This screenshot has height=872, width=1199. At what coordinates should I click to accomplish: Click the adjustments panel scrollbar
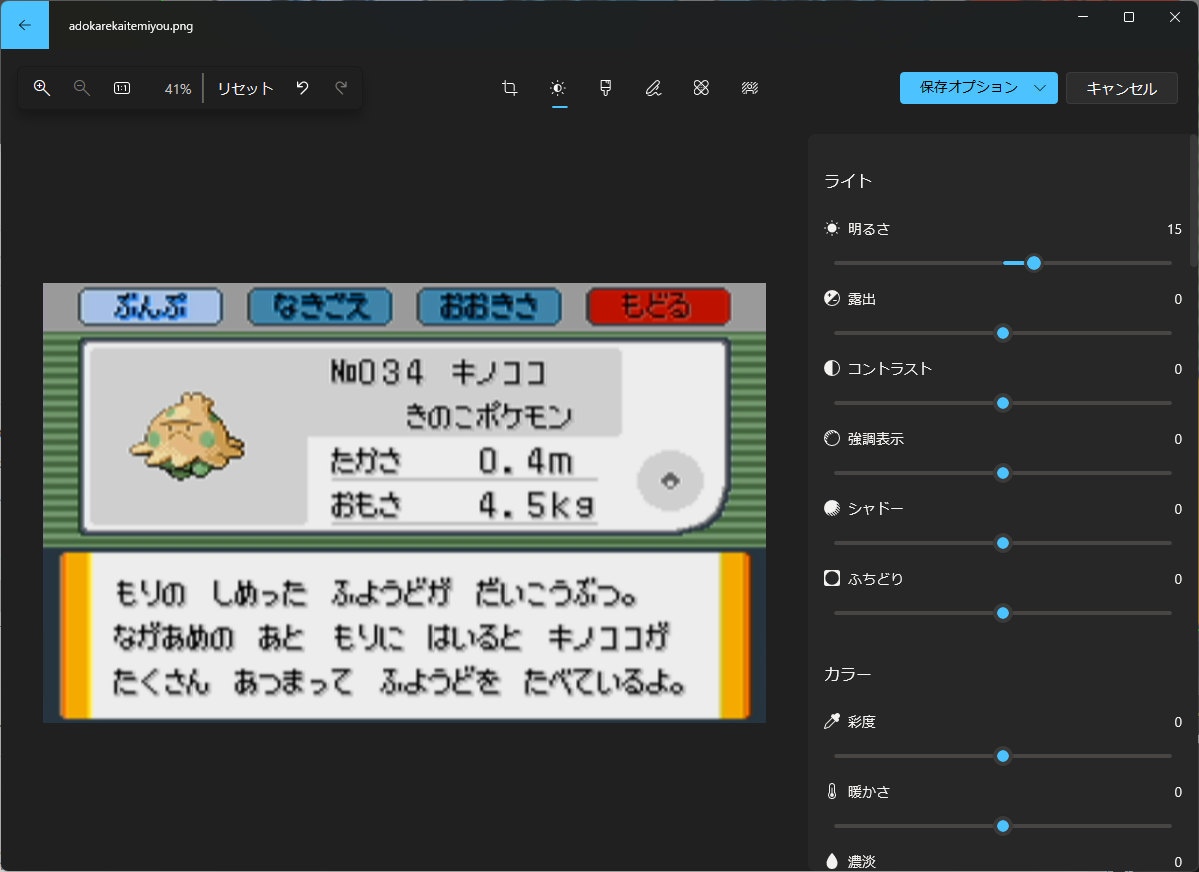tap(1194, 201)
